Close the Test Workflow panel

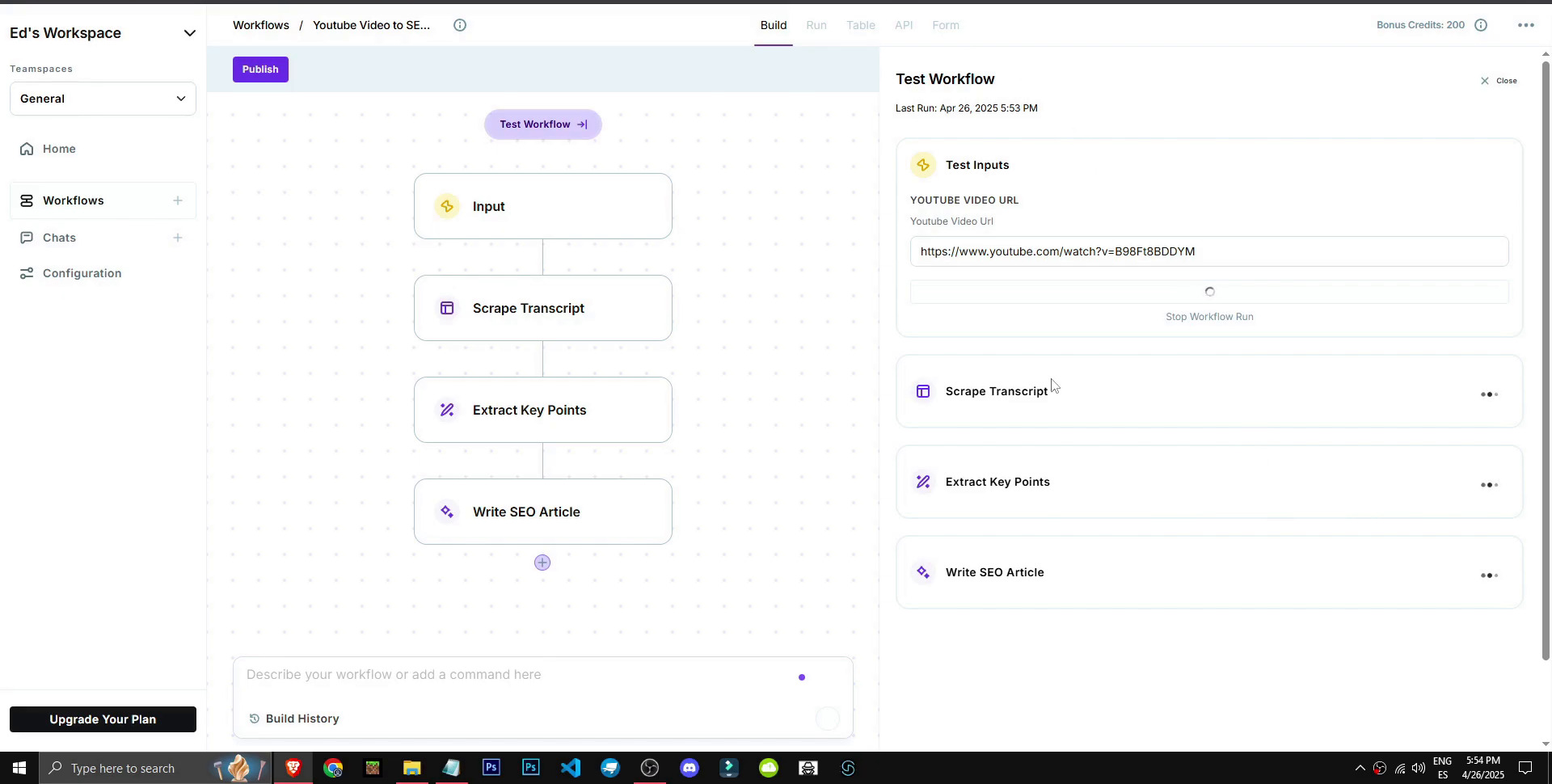pyautogui.click(x=1499, y=81)
